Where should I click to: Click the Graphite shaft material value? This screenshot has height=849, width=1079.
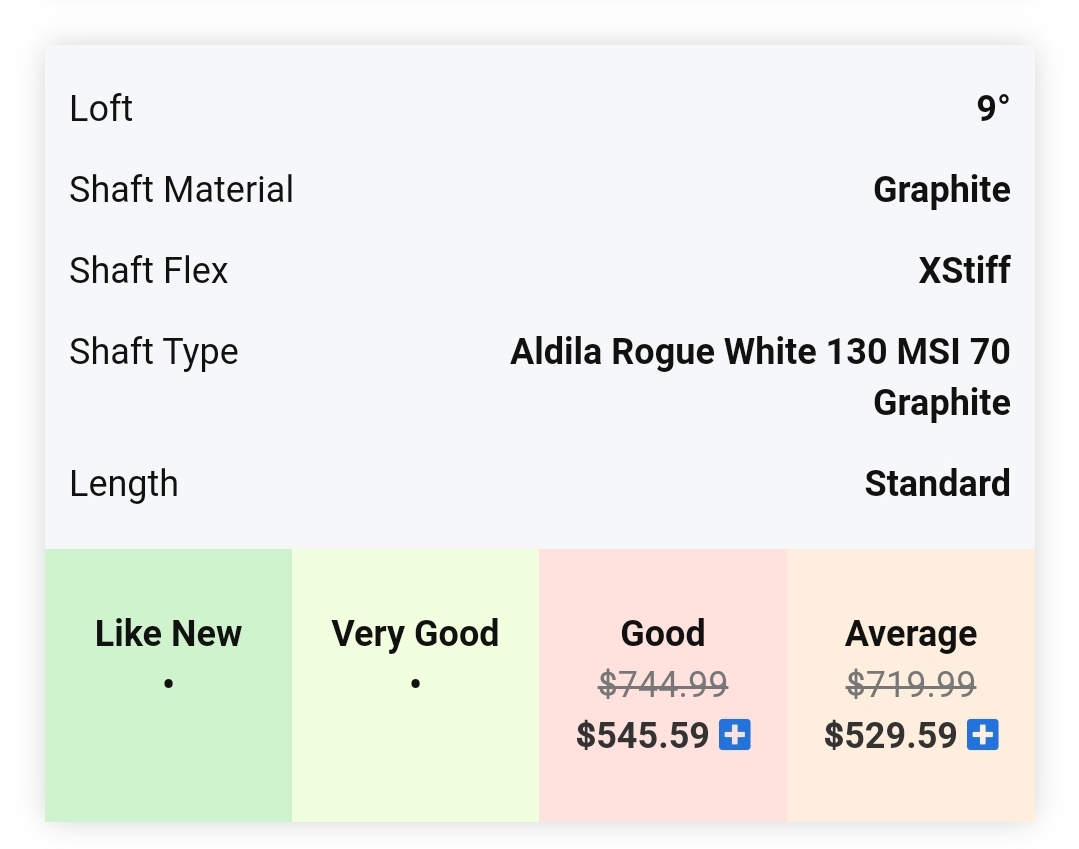[941, 190]
